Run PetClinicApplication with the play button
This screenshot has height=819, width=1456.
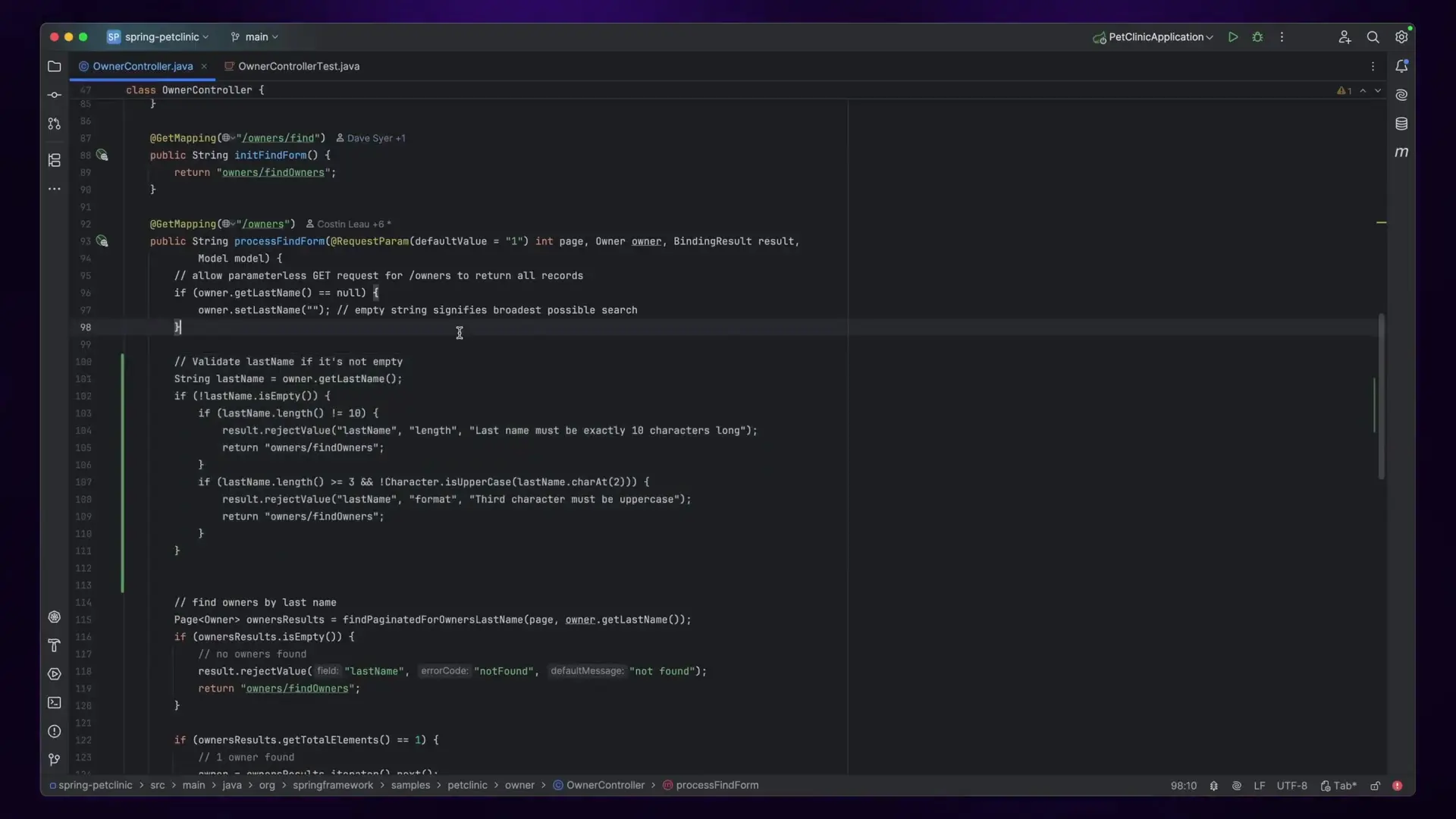[1233, 36]
